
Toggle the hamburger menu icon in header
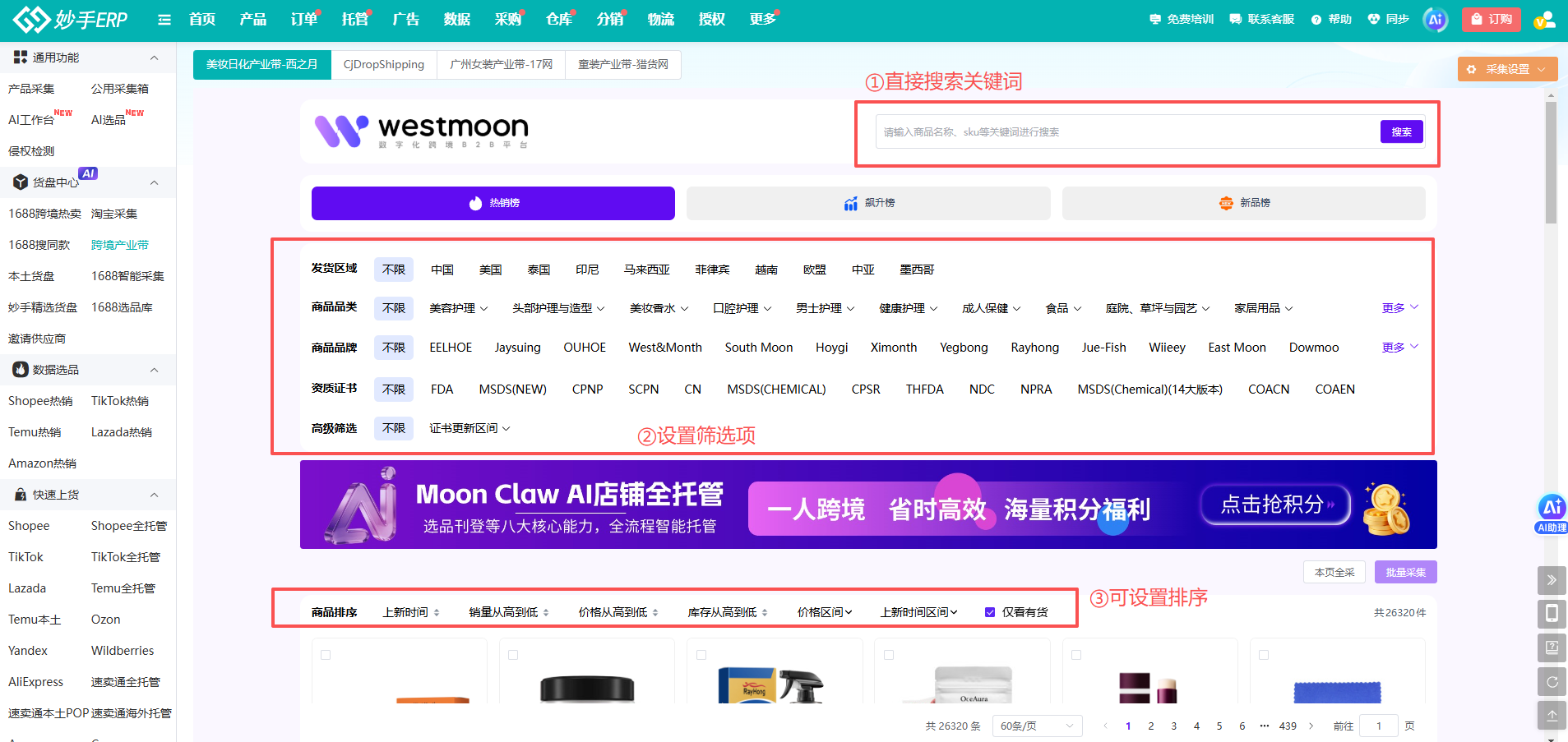[164, 19]
